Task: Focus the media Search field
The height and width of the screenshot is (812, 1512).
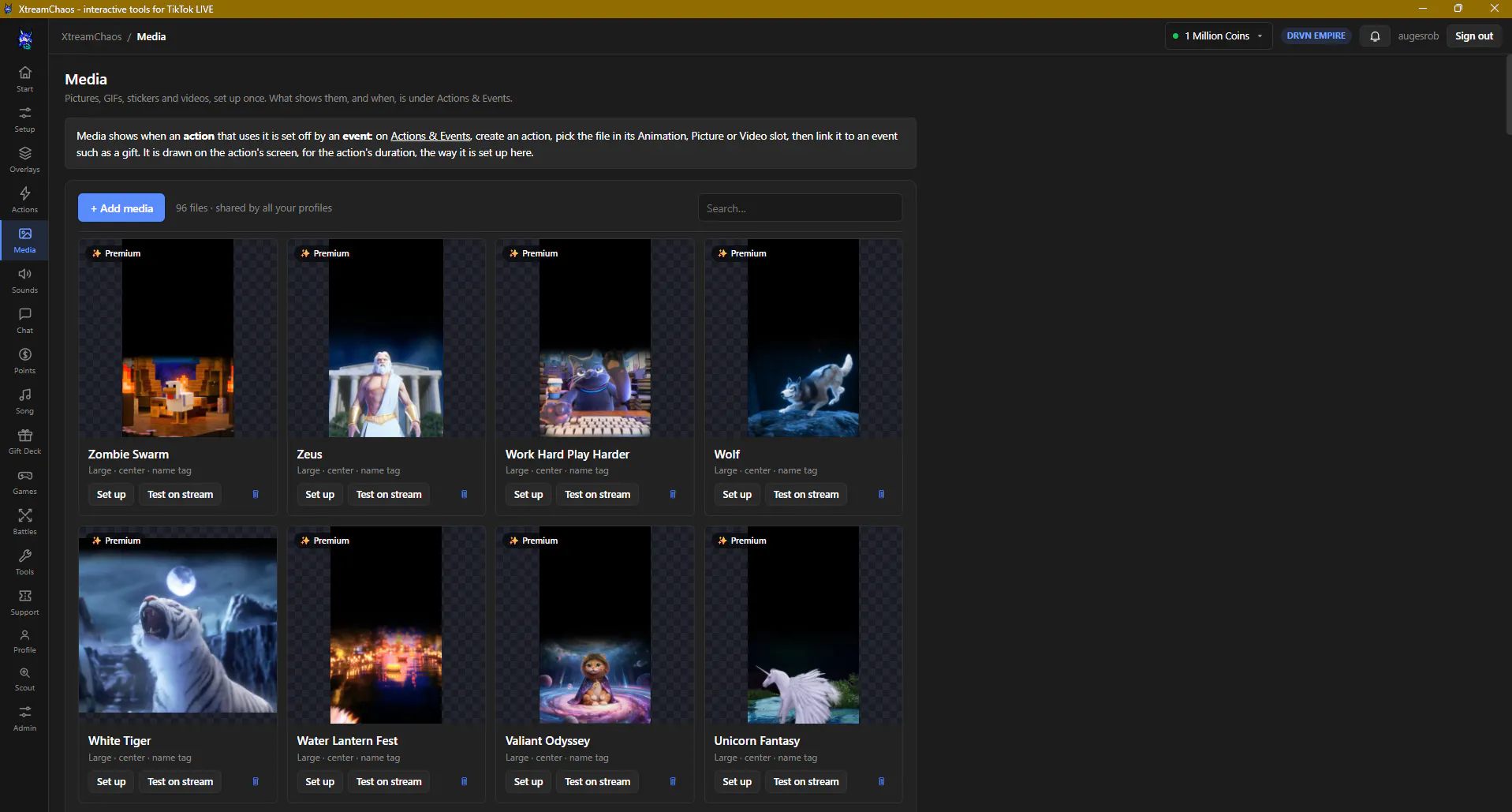Action: (x=800, y=208)
